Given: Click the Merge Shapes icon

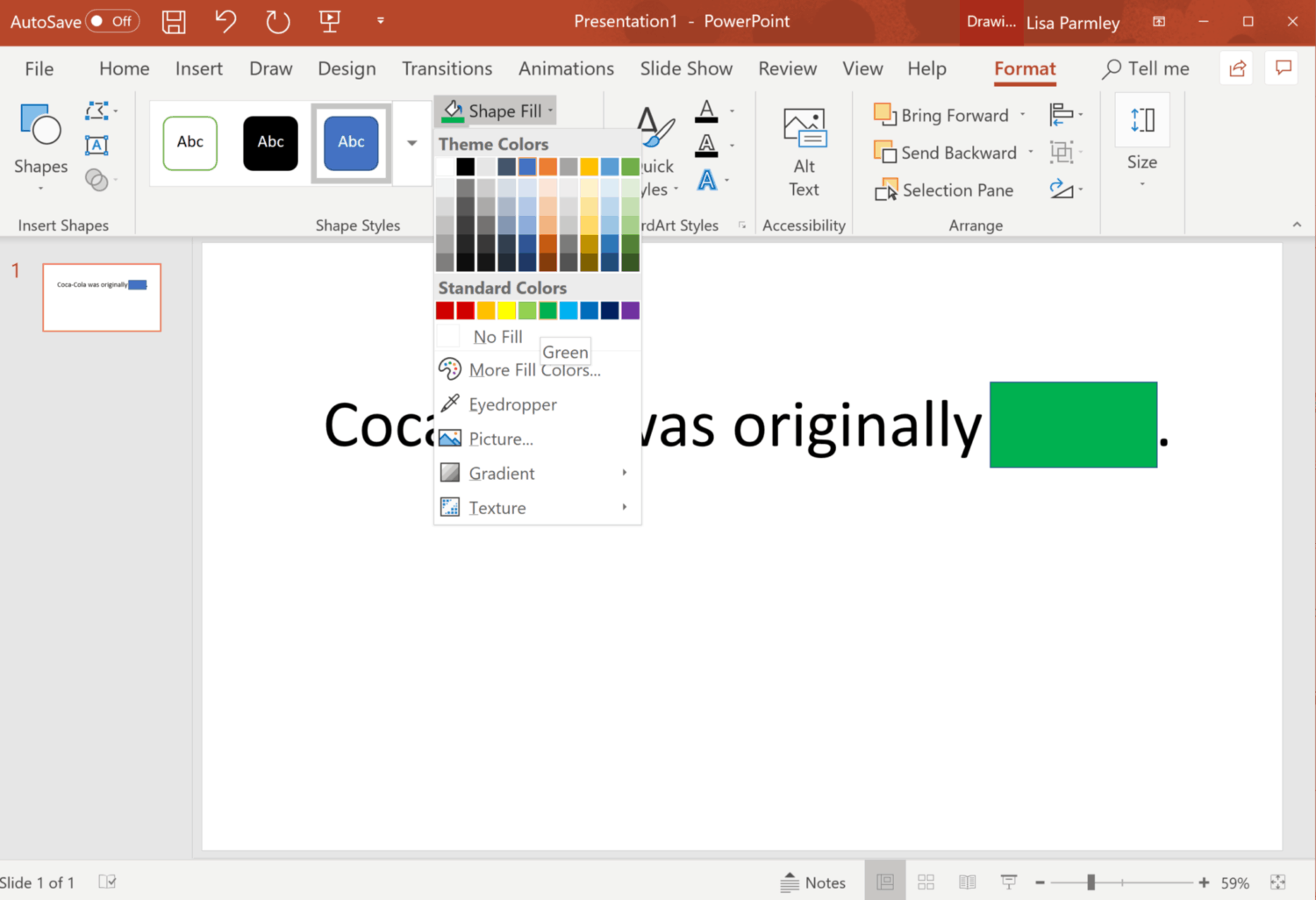Looking at the screenshot, I should point(97,180).
